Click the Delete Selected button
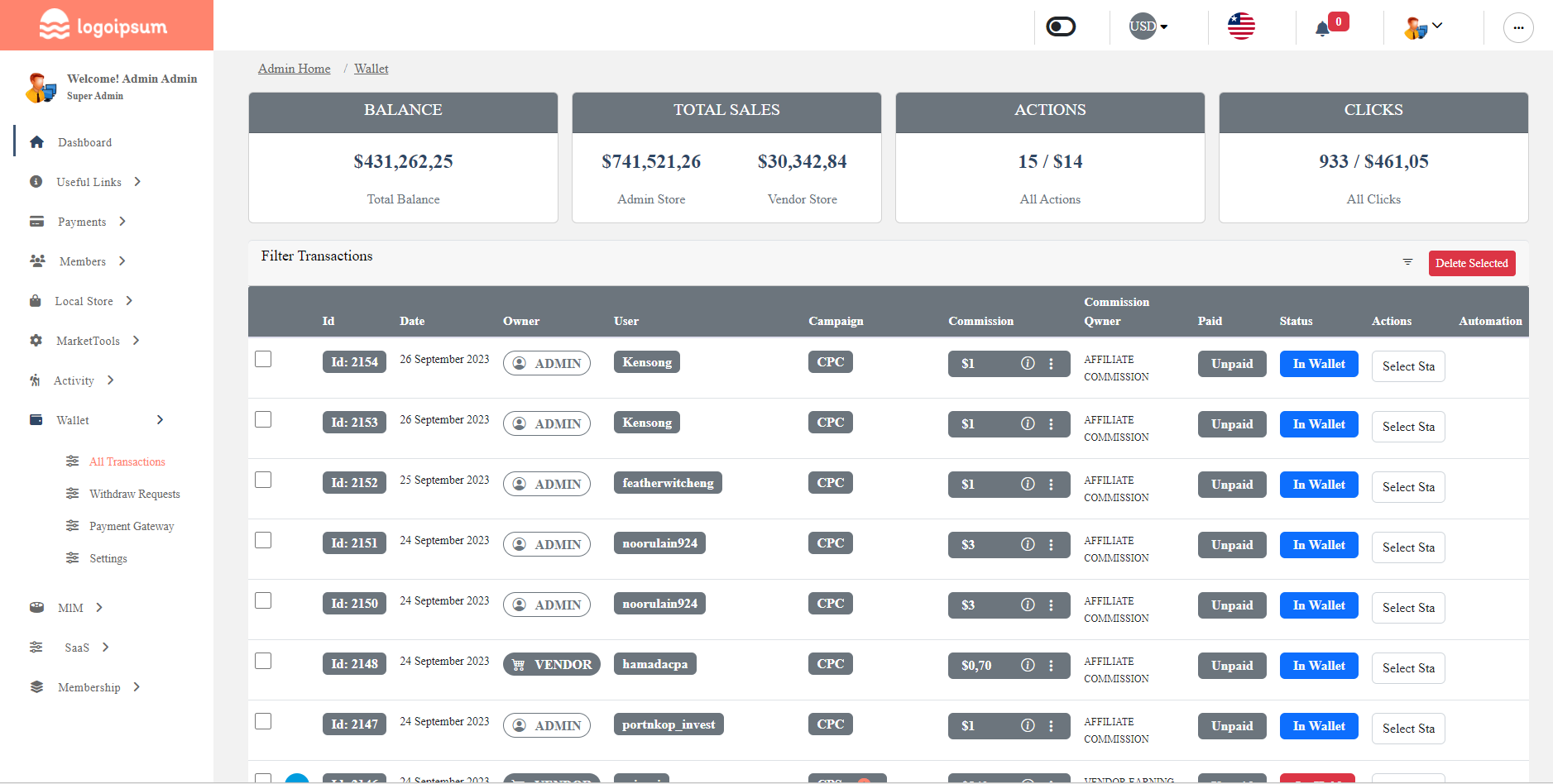Viewport: 1553px width, 784px height. point(1472,263)
